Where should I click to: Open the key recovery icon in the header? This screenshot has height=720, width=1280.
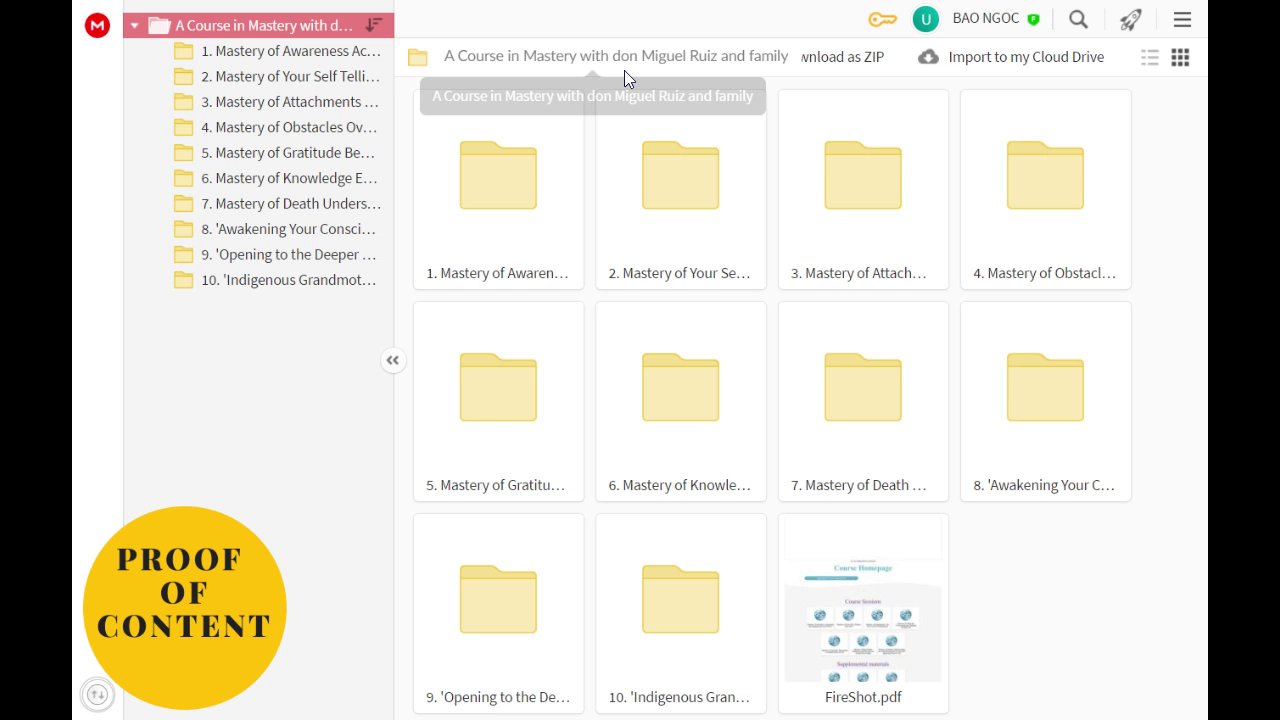pos(882,19)
